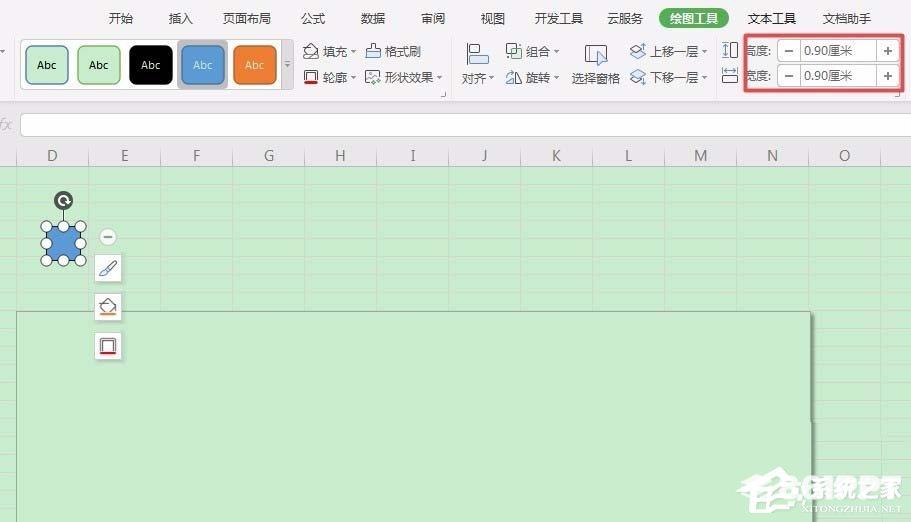Image resolution: width=911 pixels, height=522 pixels.
Task: Open the 选择窗格 selection pane
Action: (x=596, y=64)
